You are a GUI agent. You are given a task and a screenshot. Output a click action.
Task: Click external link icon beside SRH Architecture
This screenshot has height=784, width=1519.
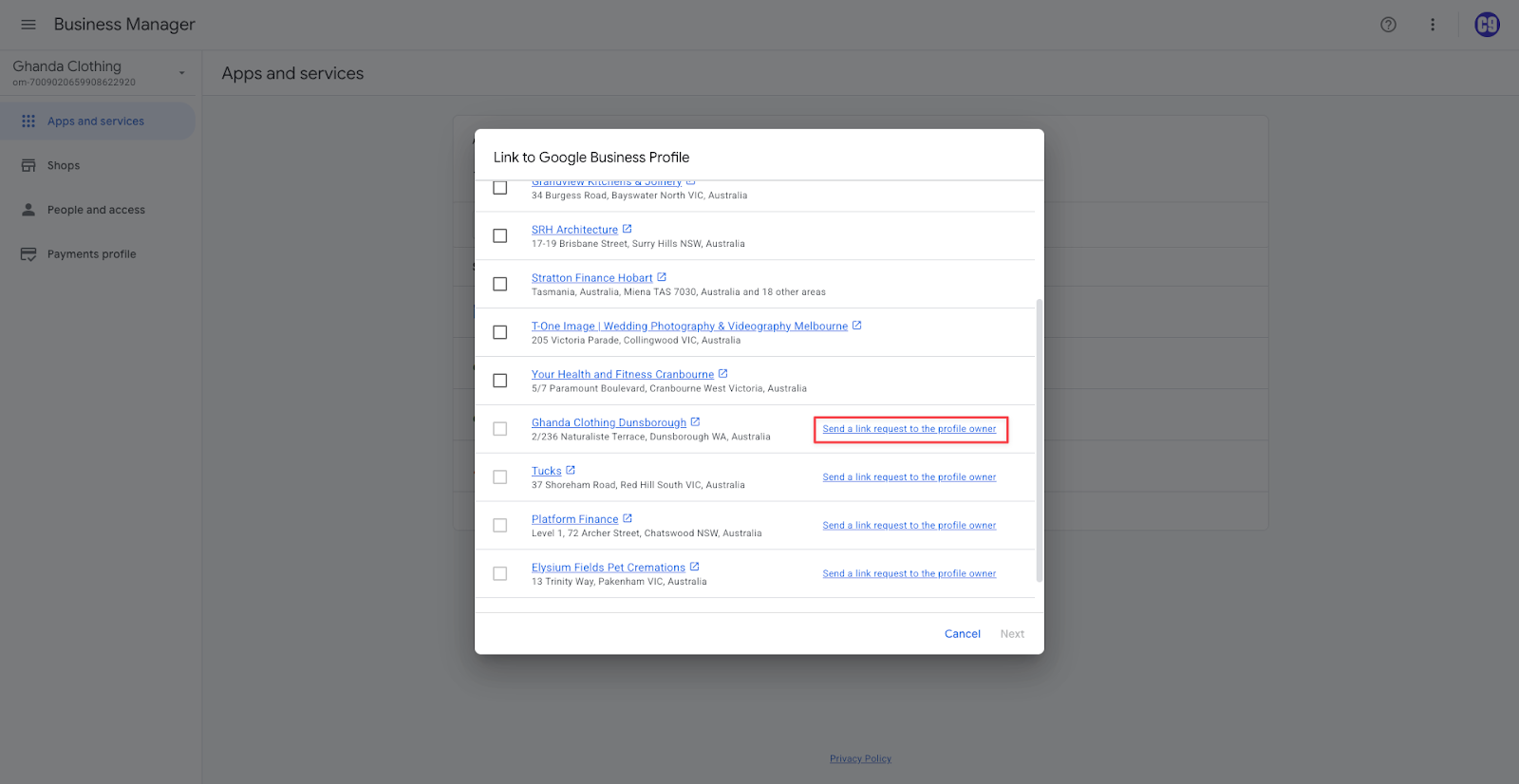click(x=628, y=229)
